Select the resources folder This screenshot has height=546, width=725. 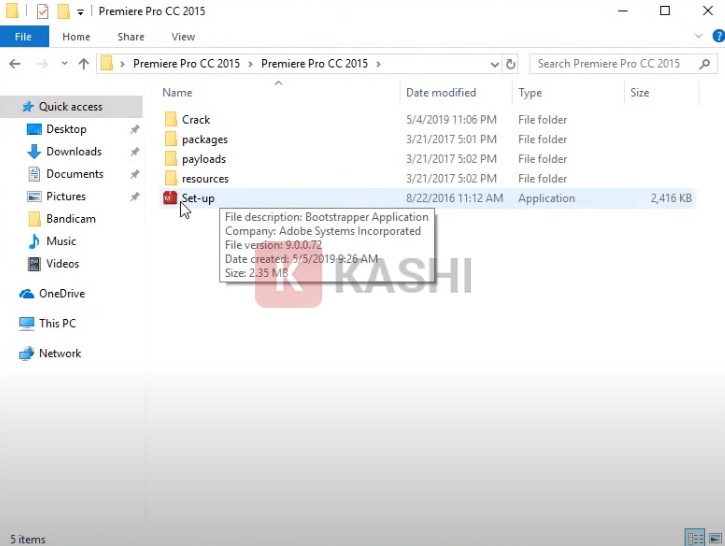205,178
